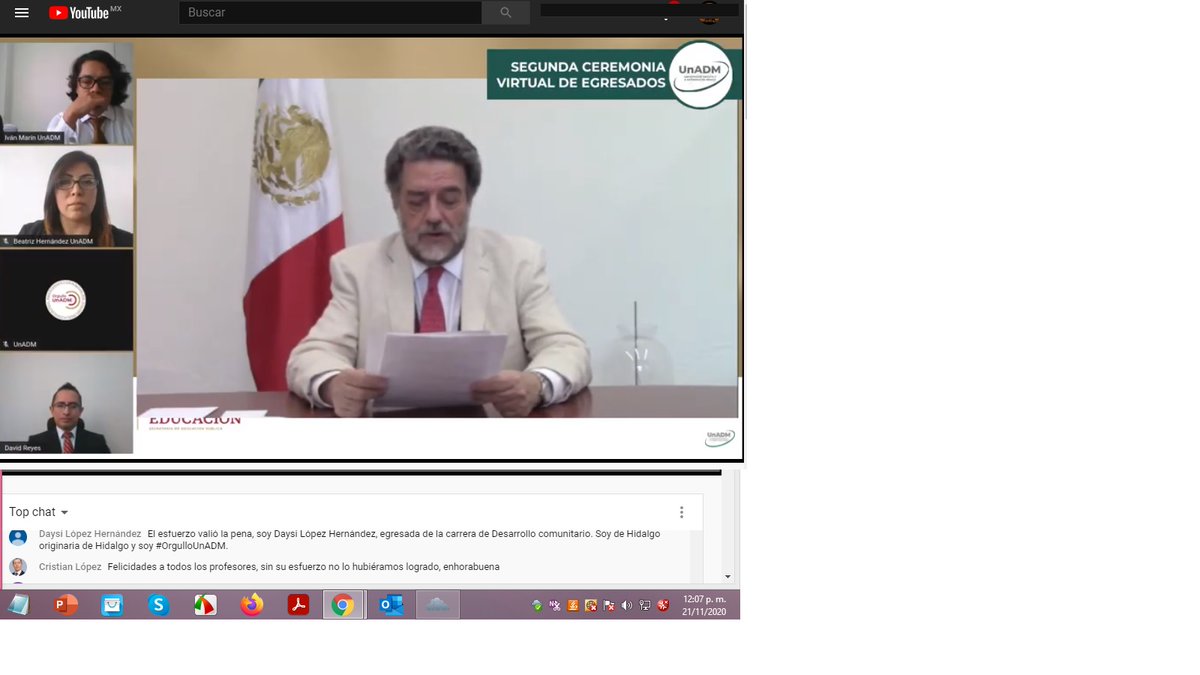Select Beatriz Hernández UnADM participant thumbnail
The image size is (1200, 675).
(x=67, y=197)
